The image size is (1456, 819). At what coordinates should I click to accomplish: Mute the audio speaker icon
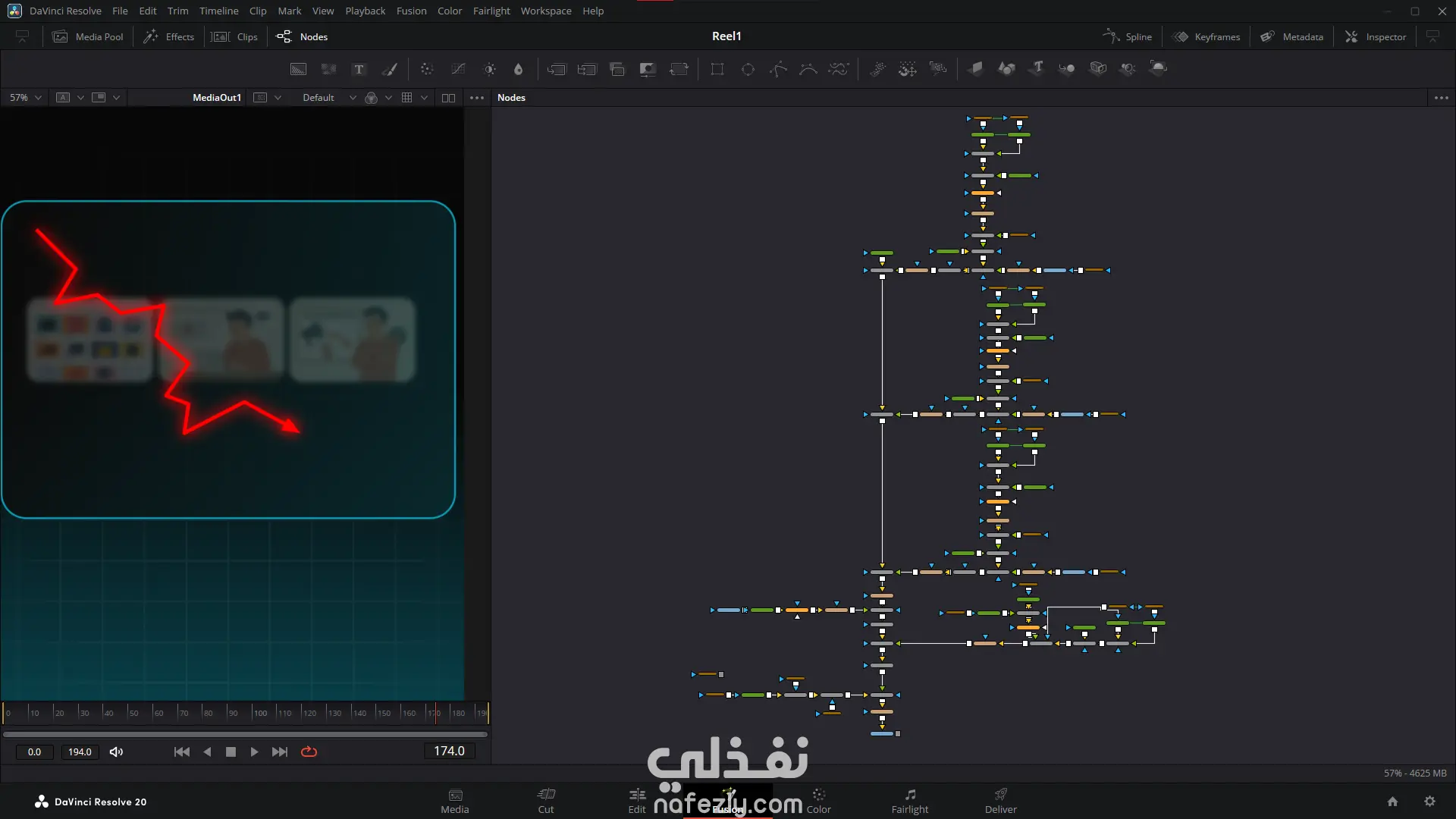(116, 752)
